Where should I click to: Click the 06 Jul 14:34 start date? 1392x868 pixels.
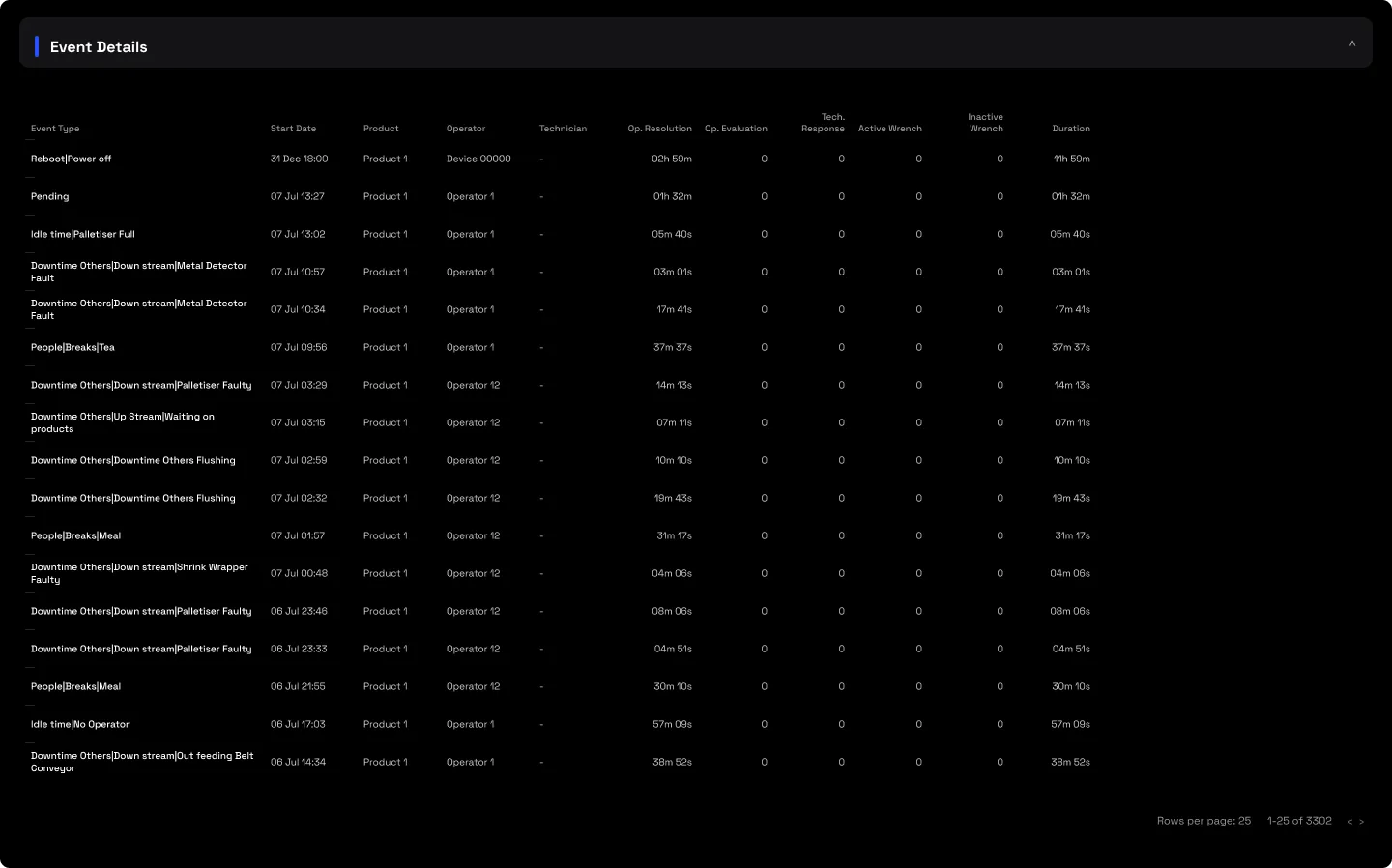(x=298, y=762)
